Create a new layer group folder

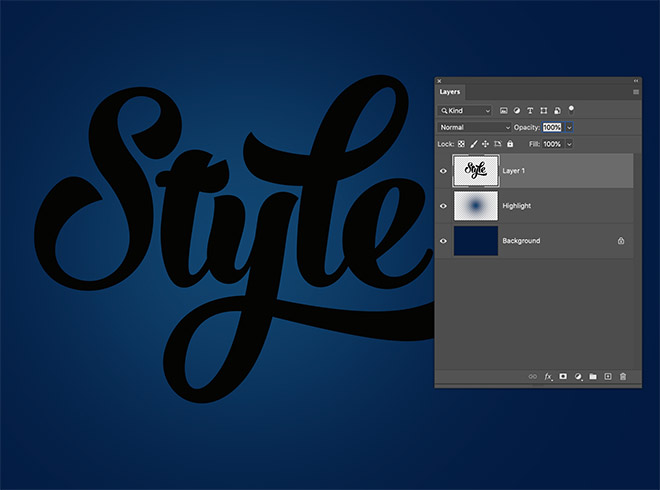[x=593, y=377]
